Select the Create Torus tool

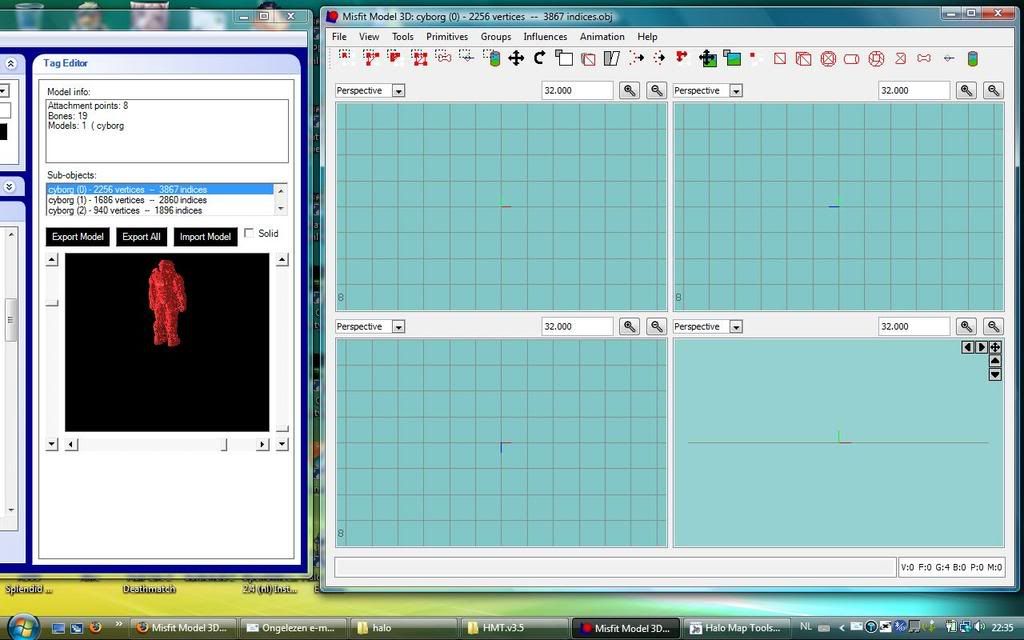876,58
